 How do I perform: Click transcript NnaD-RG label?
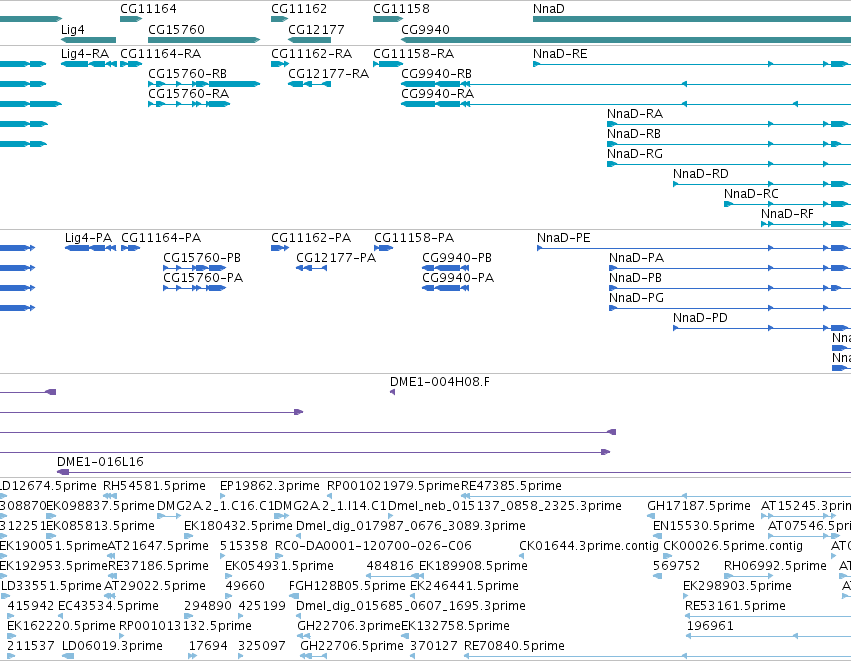coord(635,154)
